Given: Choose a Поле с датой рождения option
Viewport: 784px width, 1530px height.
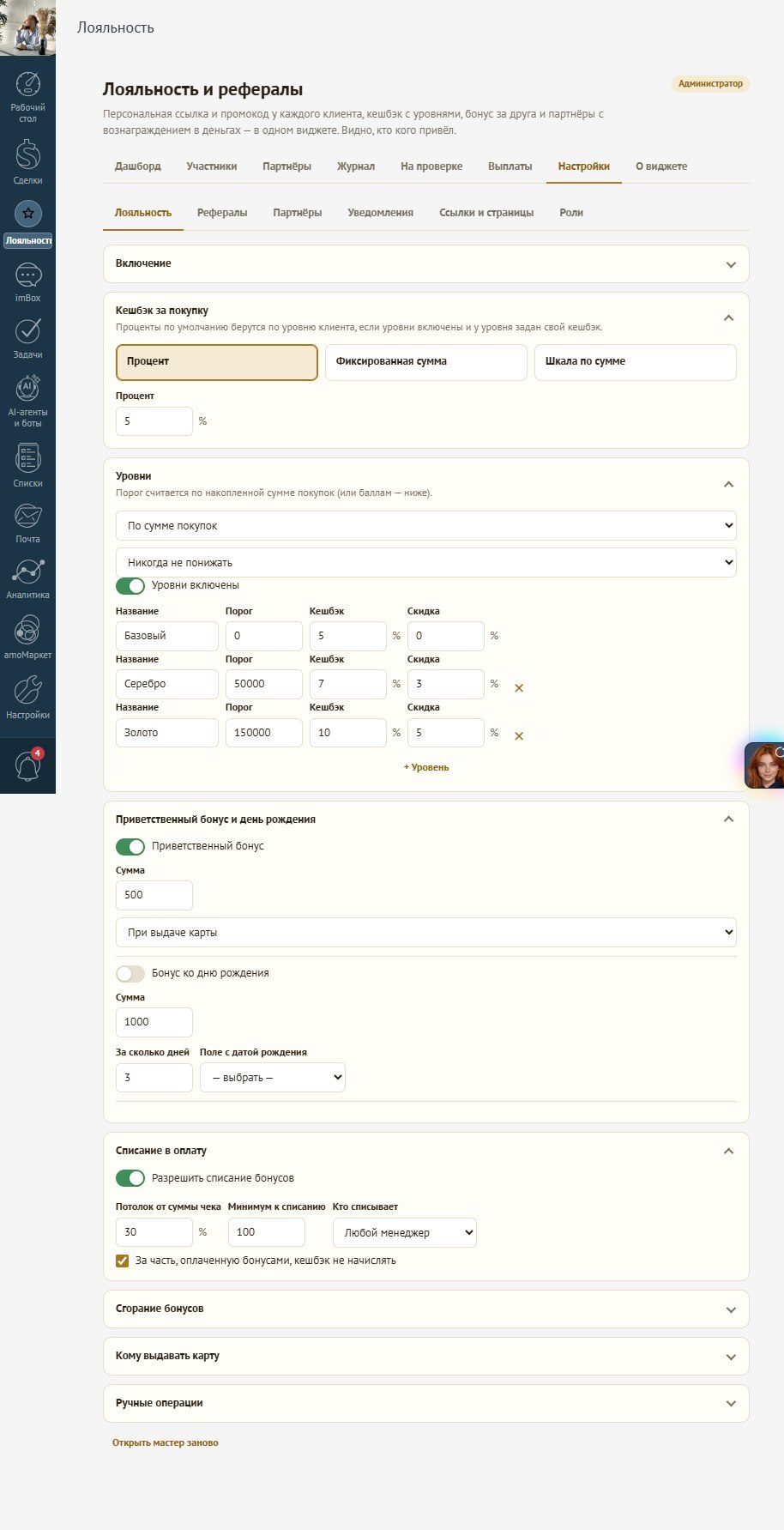Looking at the screenshot, I should tap(273, 1078).
